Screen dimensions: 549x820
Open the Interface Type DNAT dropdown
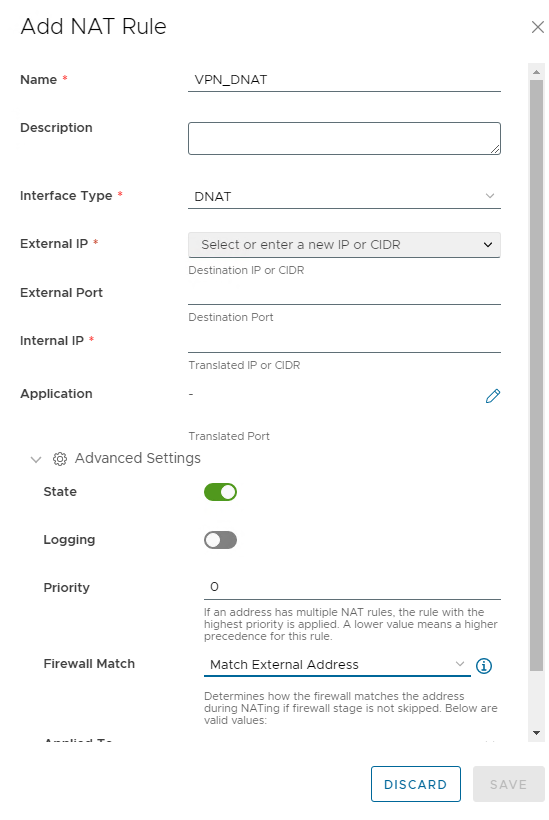click(x=344, y=197)
